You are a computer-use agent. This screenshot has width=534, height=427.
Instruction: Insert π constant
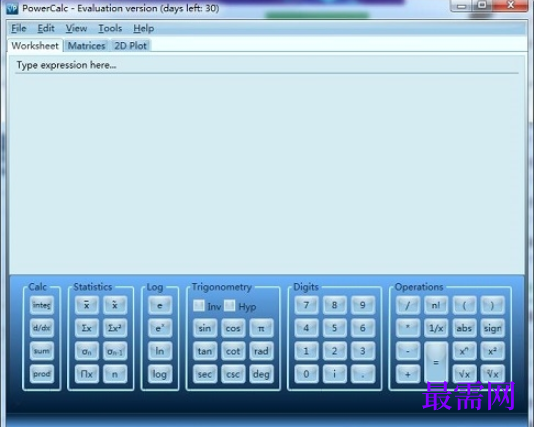point(261,328)
